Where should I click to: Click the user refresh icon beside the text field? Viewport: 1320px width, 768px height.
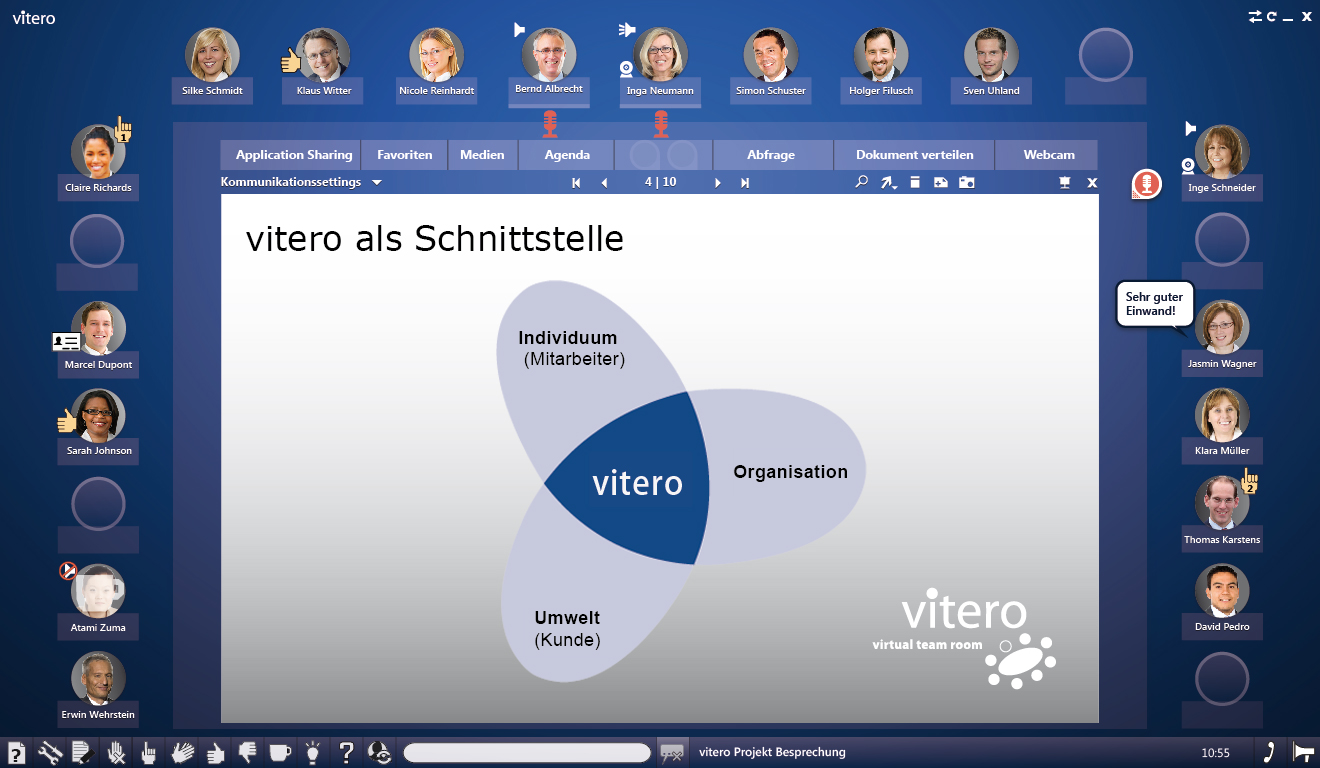coord(379,752)
